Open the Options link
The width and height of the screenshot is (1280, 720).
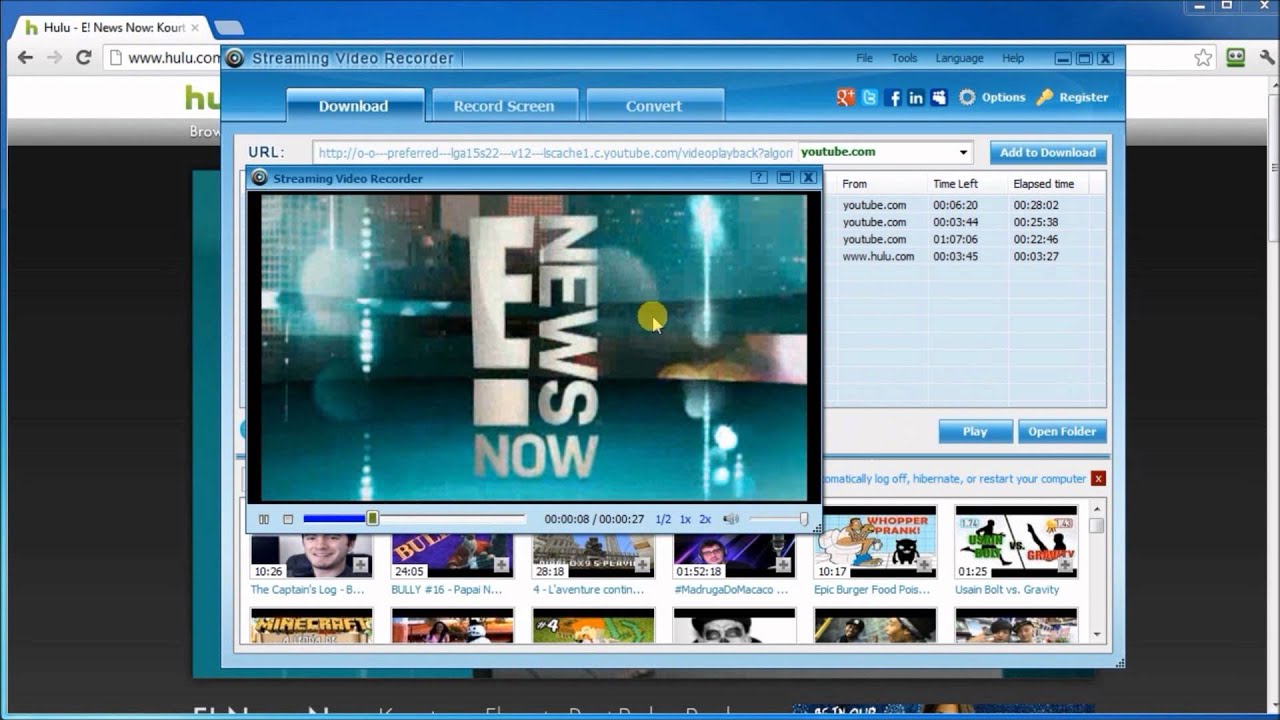[x=1003, y=97]
